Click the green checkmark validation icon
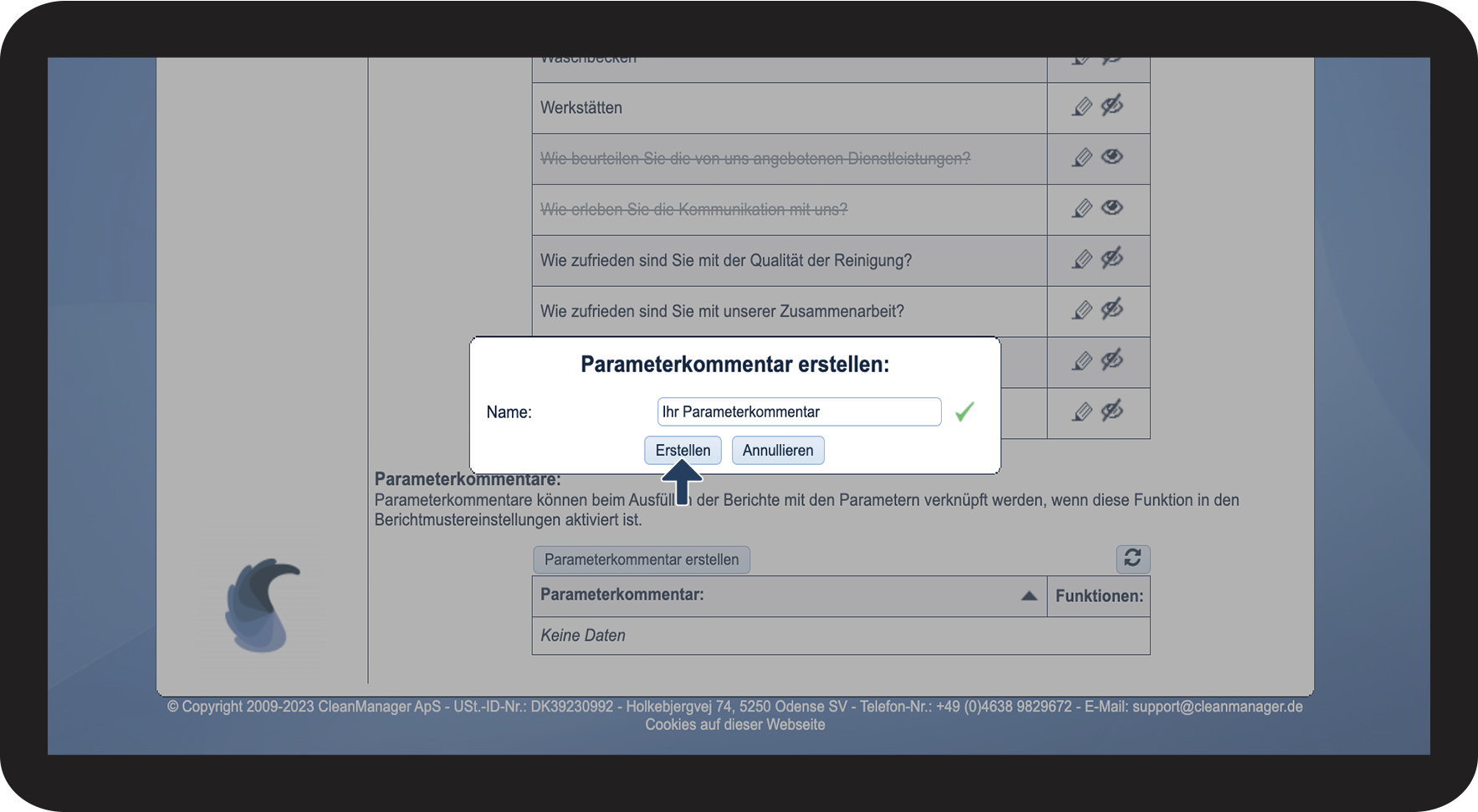The image size is (1478, 812). (x=964, y=411)
